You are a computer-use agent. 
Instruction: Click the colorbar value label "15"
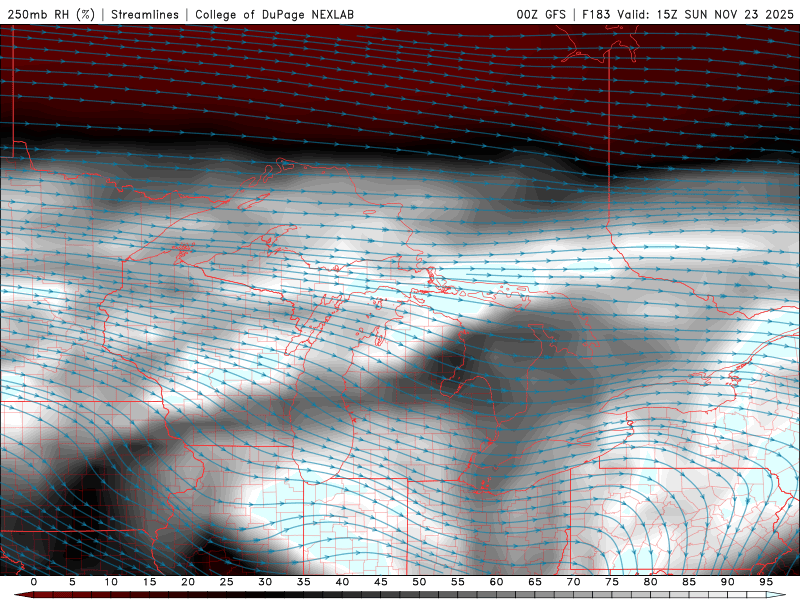click(149, 582)
